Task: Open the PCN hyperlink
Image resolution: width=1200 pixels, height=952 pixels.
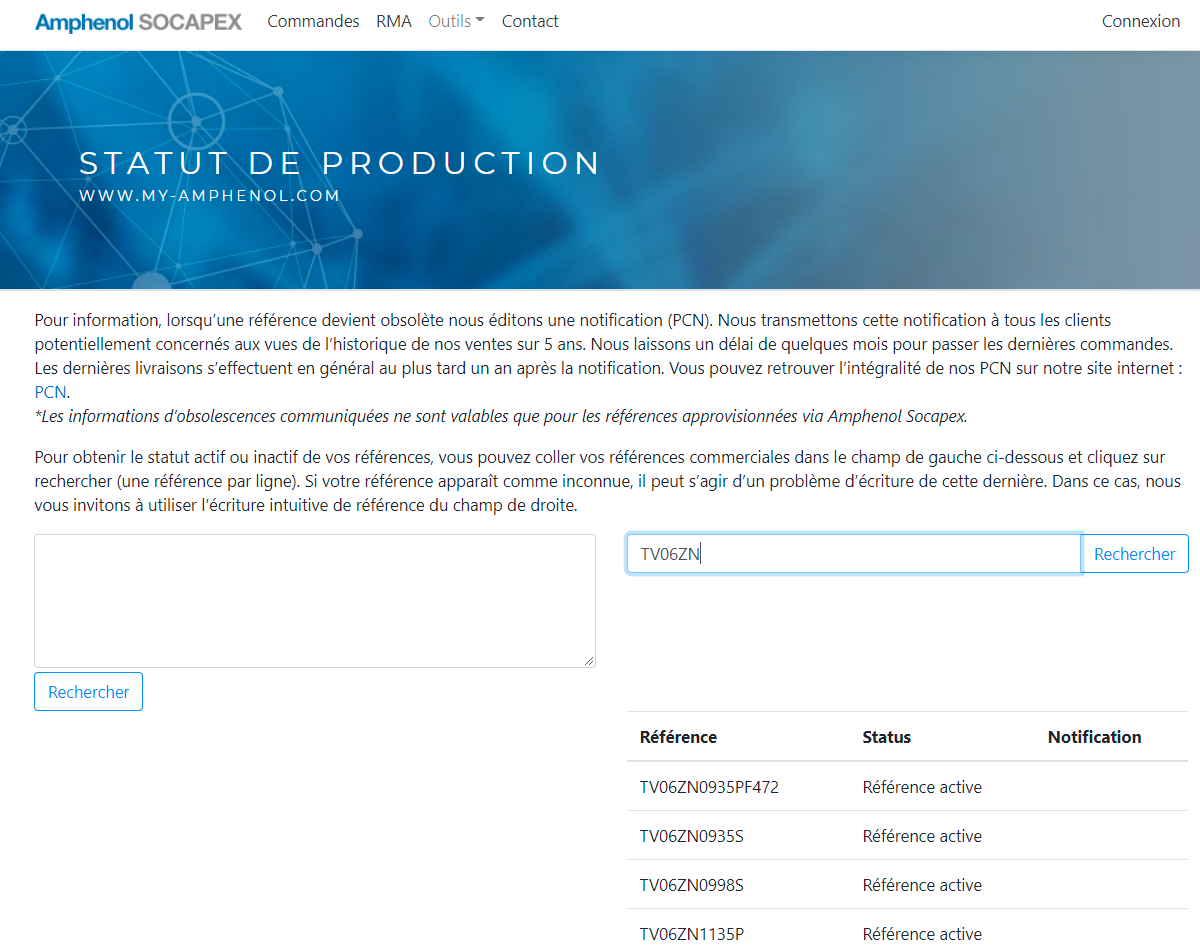Action: tap(50, 392)
